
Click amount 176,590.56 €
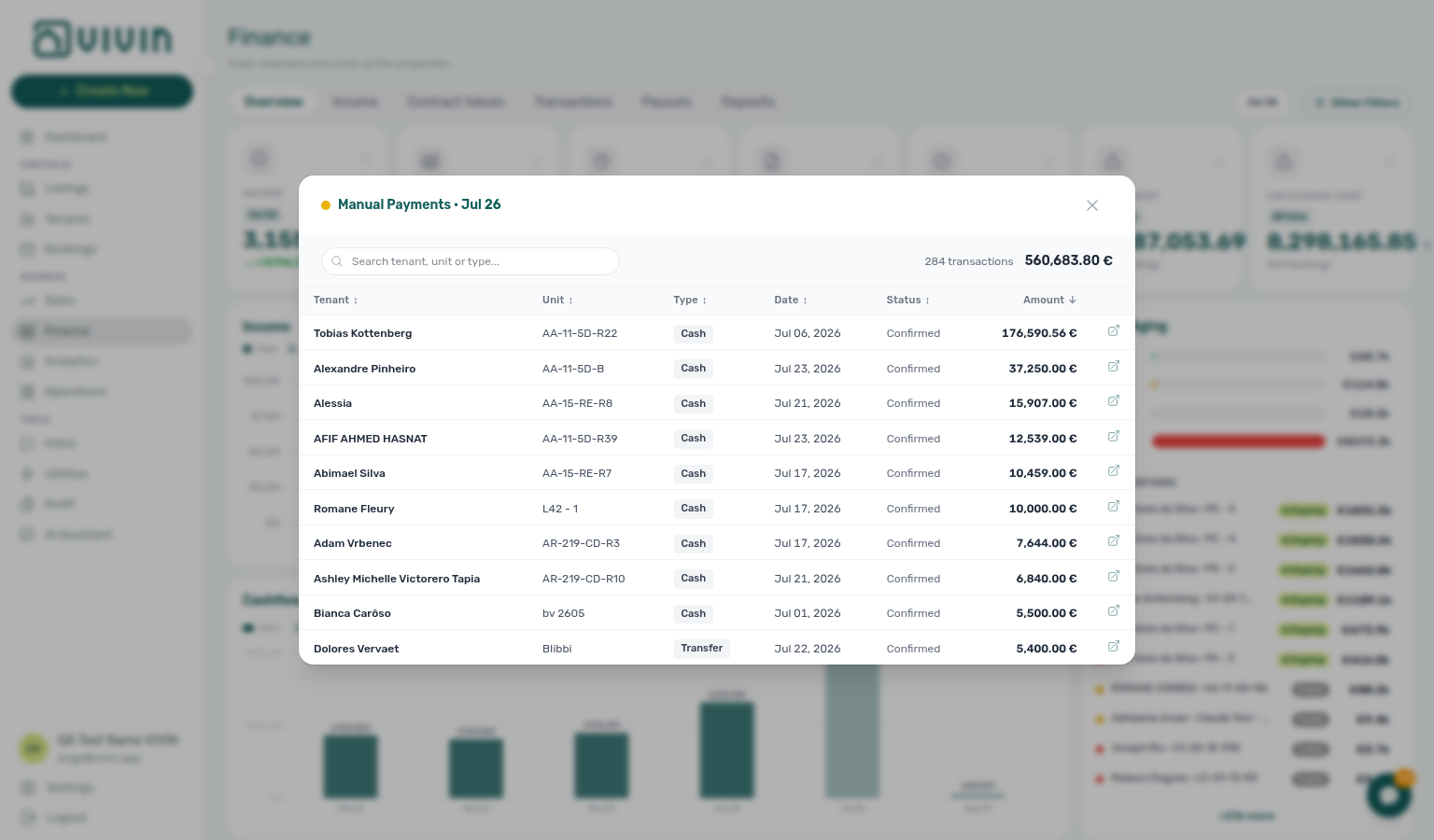(1039, 333)
